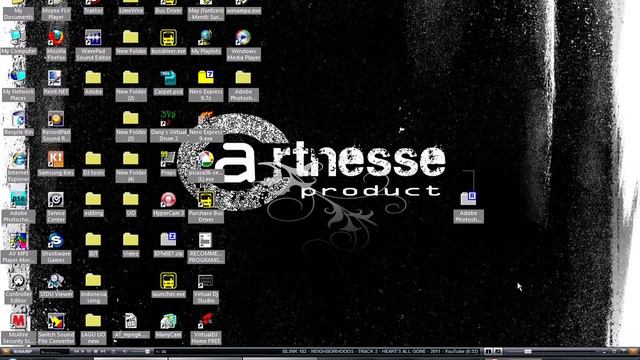Open the New Folder (3) folder
Viewport: 640px width, 360px height.
(x=131, y=119)
